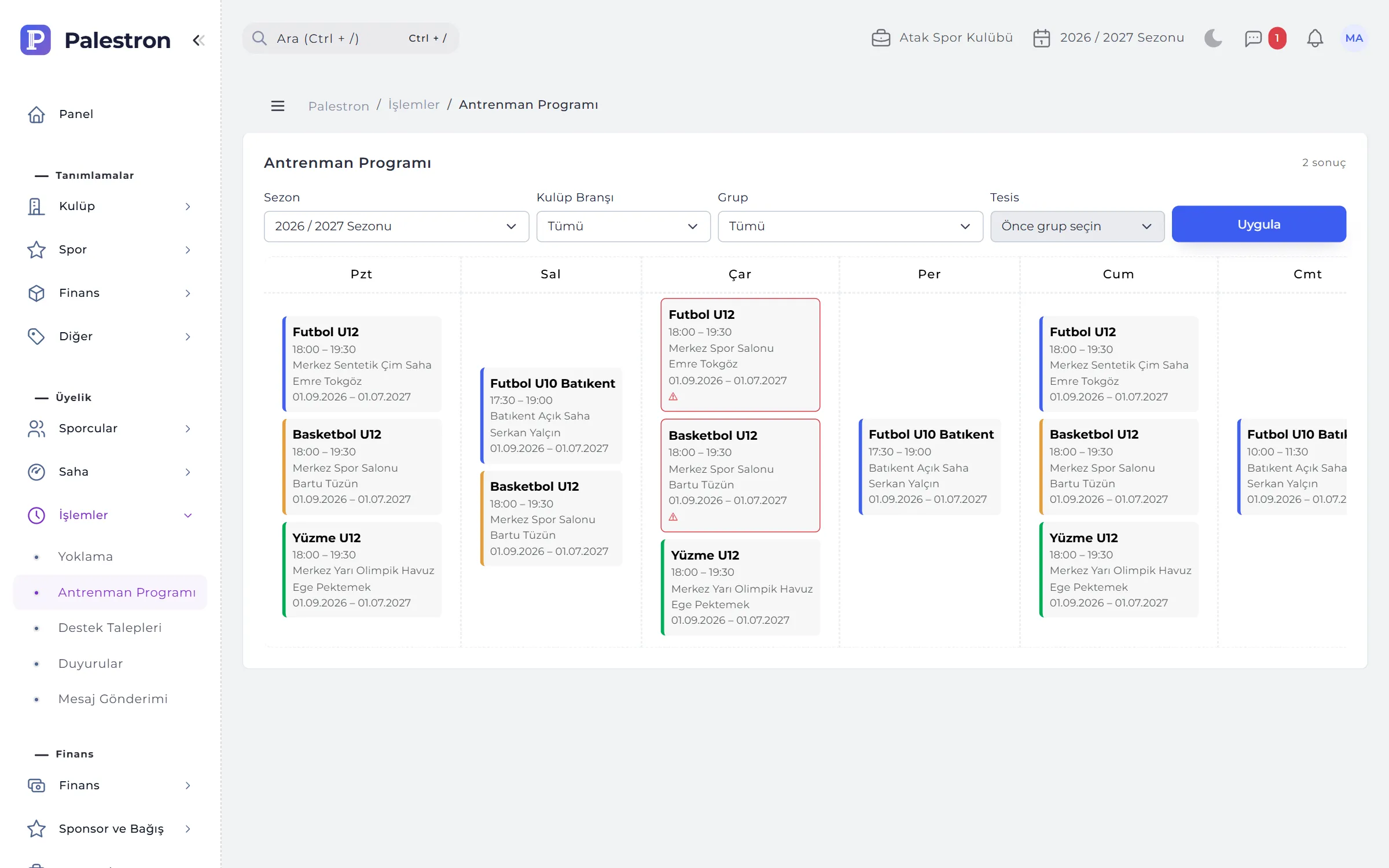Click the İşlemler breadcrumb link
The height and width of the screenshot is (868, 1389).
414,105
